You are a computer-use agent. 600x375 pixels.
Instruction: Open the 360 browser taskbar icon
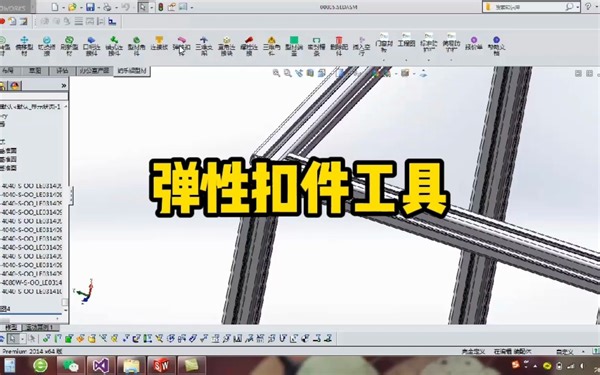[40, 365]
